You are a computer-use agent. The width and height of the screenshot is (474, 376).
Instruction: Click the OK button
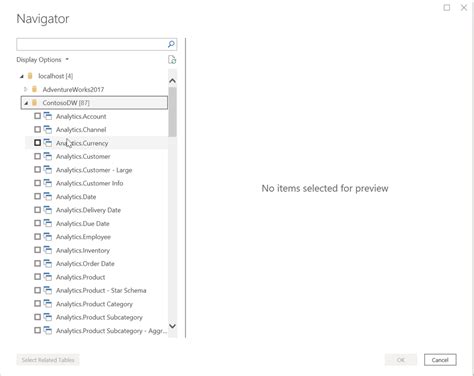click(401, 360)
